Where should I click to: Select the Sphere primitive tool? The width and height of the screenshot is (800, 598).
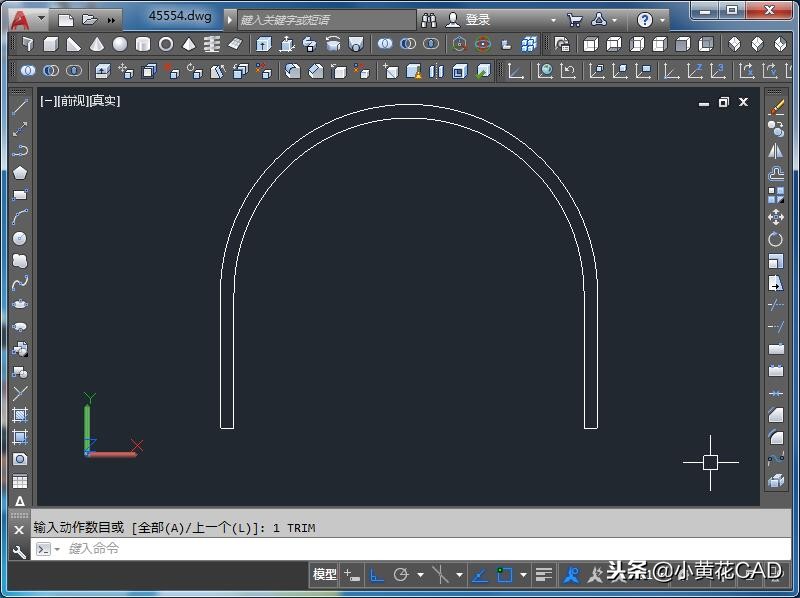pos(120,44)
